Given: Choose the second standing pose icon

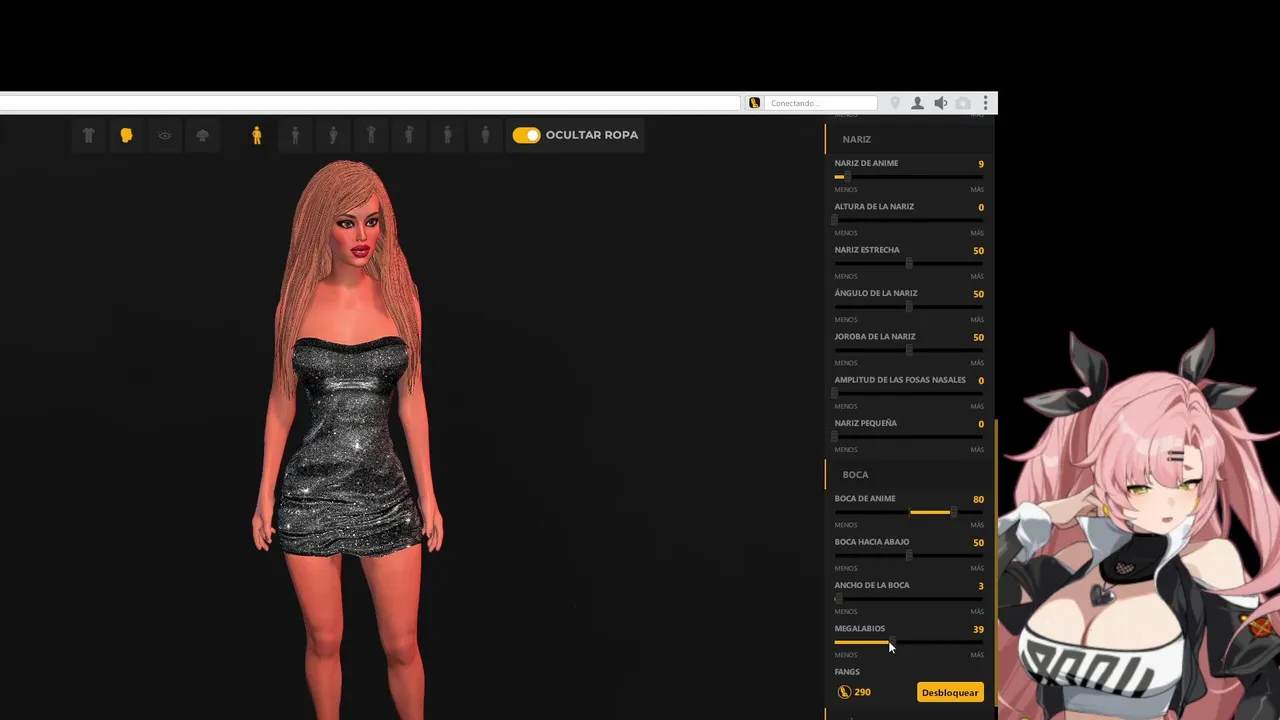Looking at the screenshot, I should [x=295, y=135].
